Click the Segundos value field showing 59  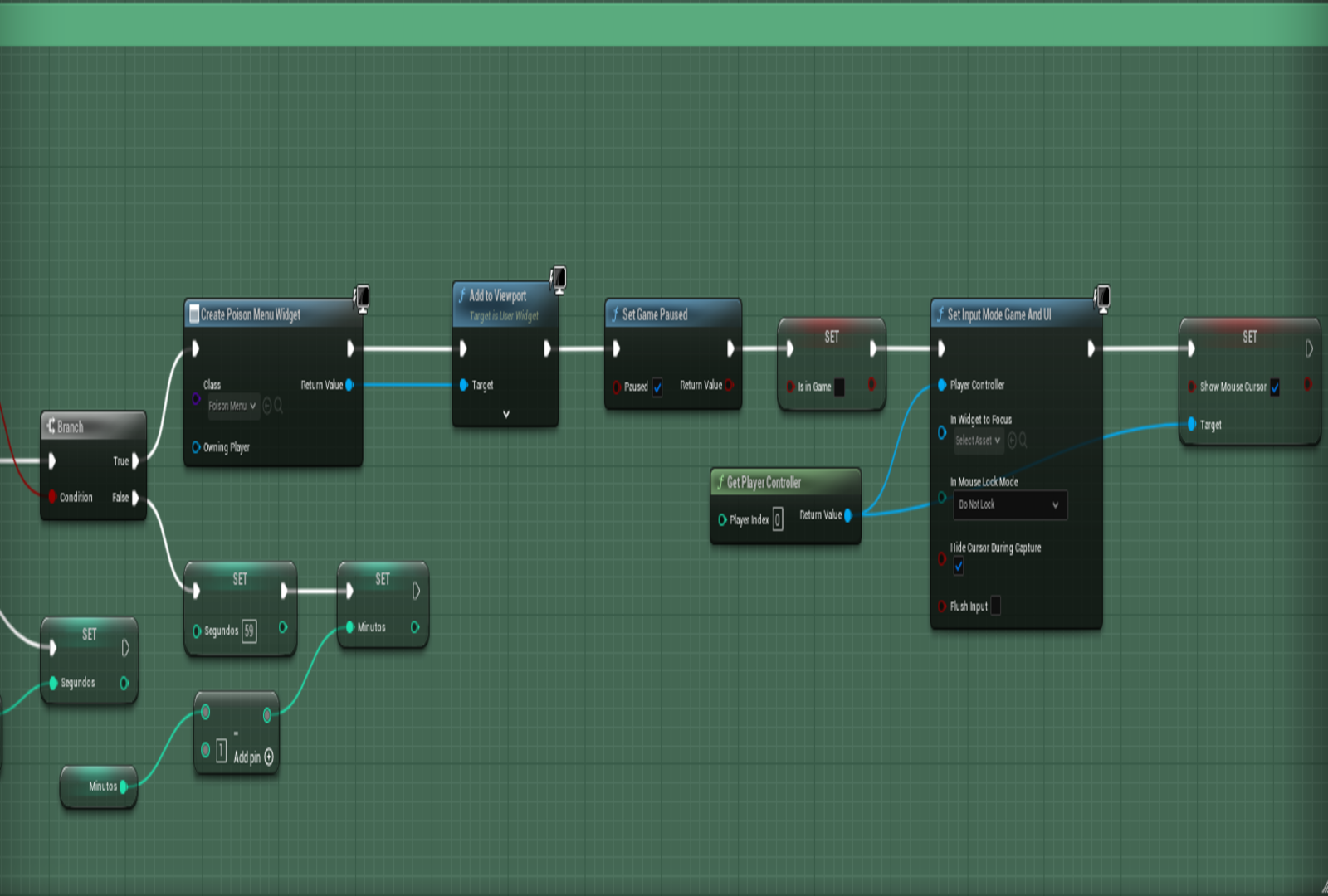[x=249, y=631]
